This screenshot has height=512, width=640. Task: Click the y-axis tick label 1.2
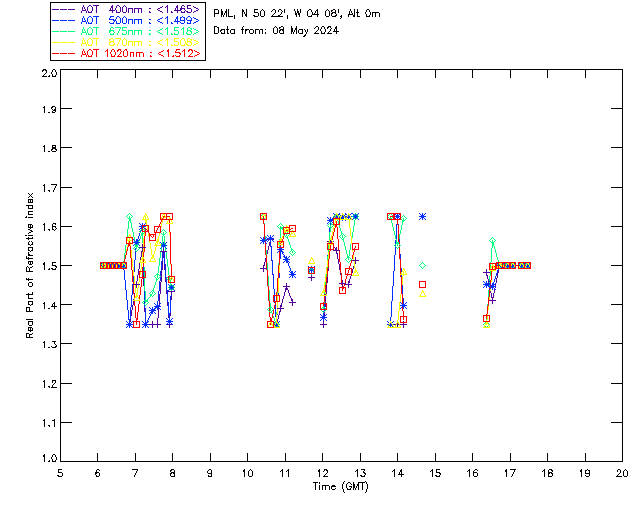(49, 384)
